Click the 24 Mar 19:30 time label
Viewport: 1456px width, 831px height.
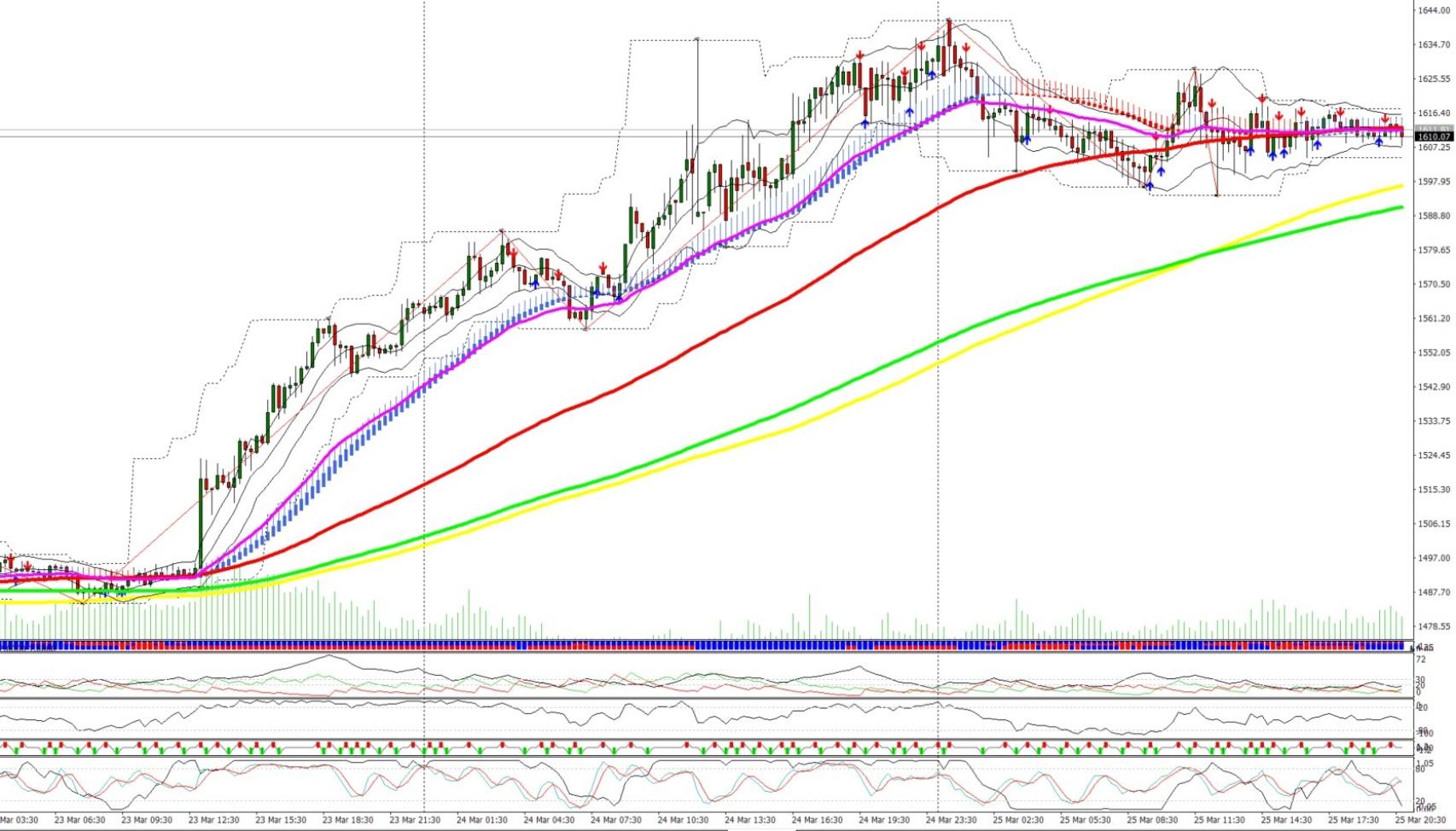[x=884, y=820]
